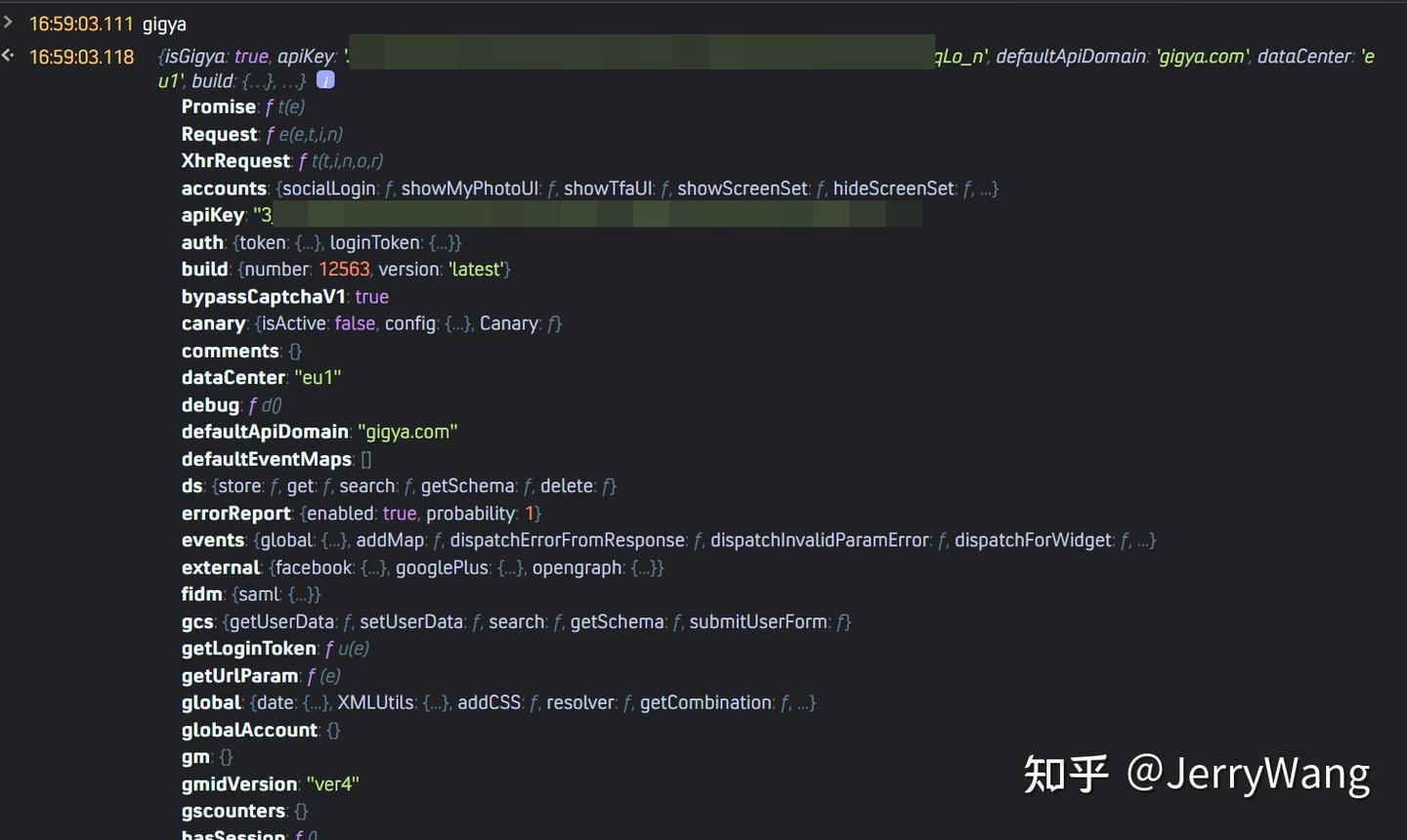Click the getUrlParam function row
The height and width of the screenshot is (840, 1407).
point(261,676)
